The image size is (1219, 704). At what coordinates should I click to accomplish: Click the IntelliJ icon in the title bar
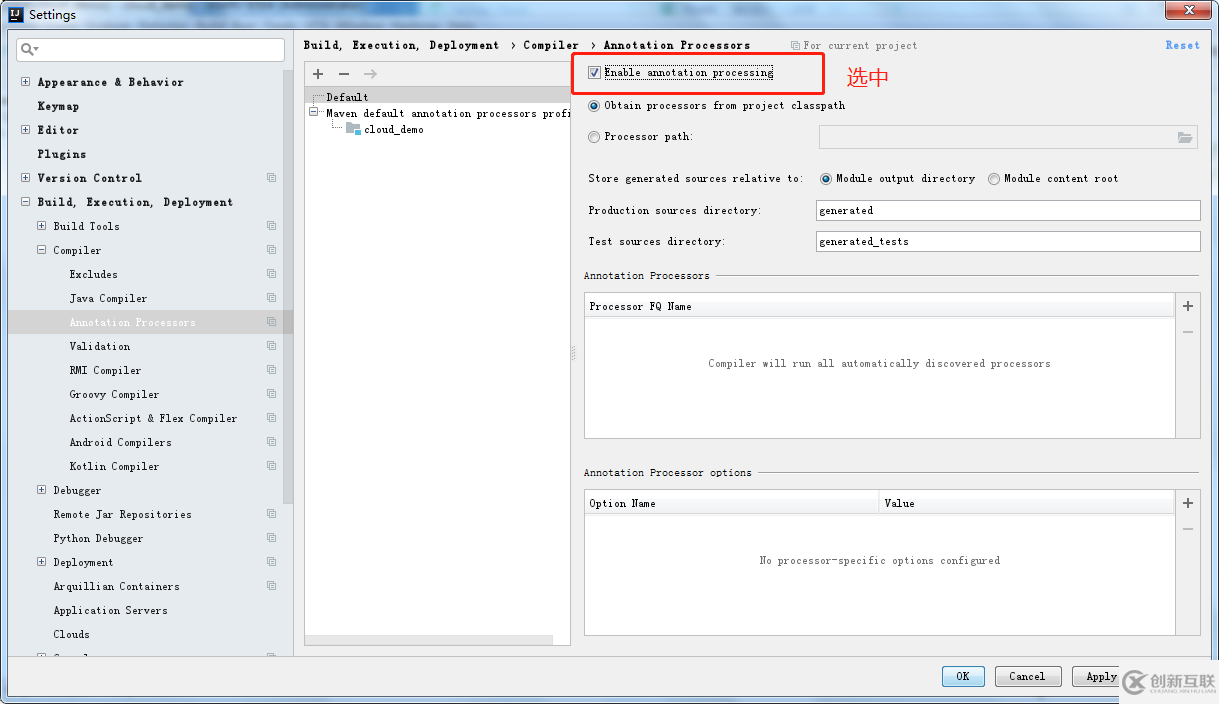tap(15, 15)
